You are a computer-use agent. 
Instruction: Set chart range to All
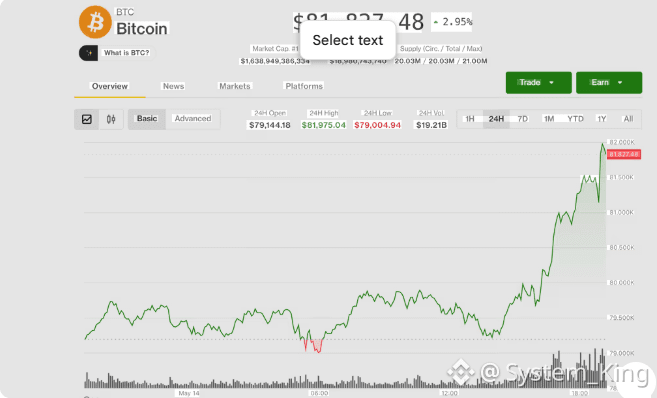pyautogui.click(x=628, y=119)
